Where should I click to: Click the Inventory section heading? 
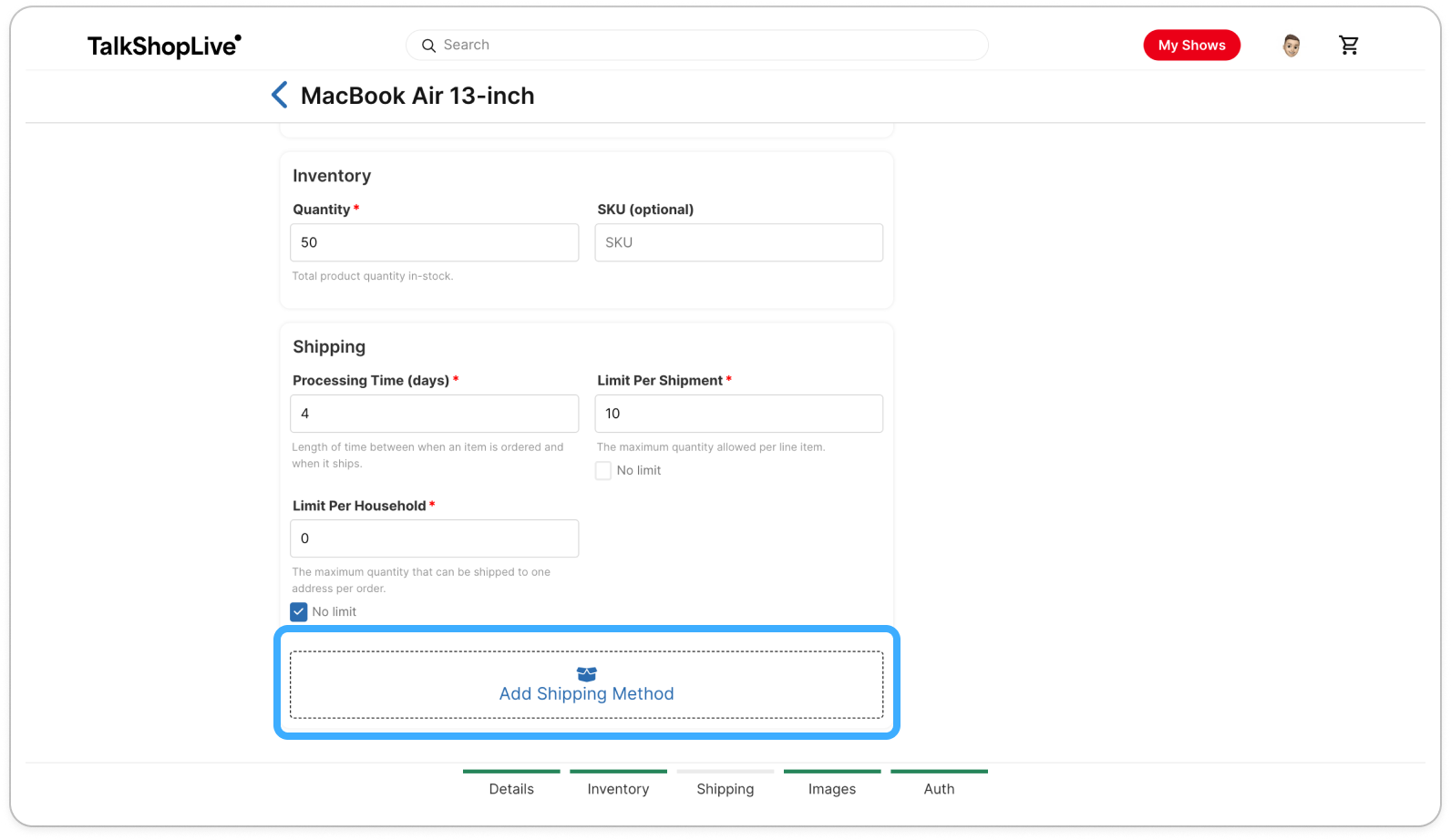332,176
